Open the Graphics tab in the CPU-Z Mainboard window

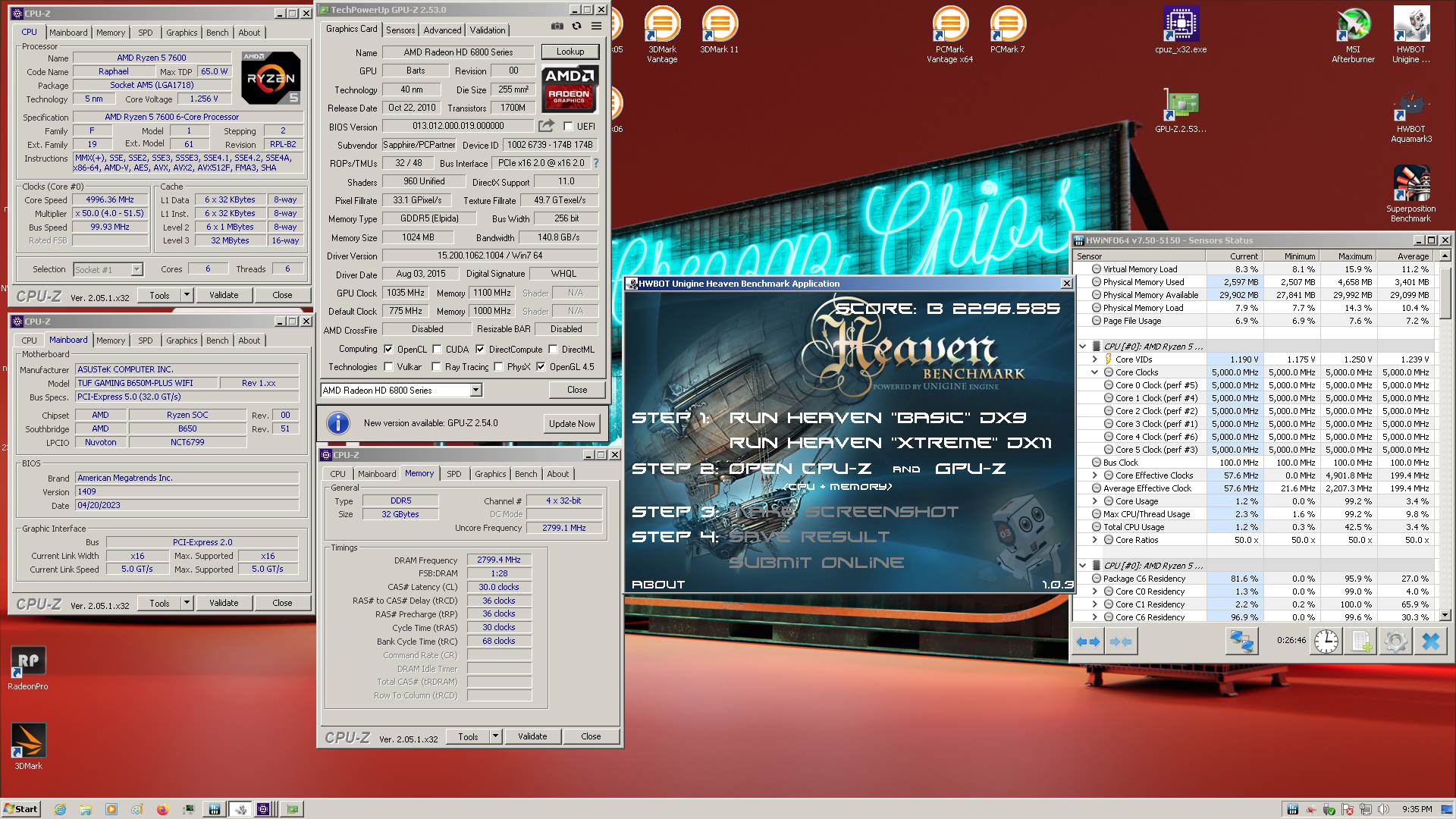(182, 340)
